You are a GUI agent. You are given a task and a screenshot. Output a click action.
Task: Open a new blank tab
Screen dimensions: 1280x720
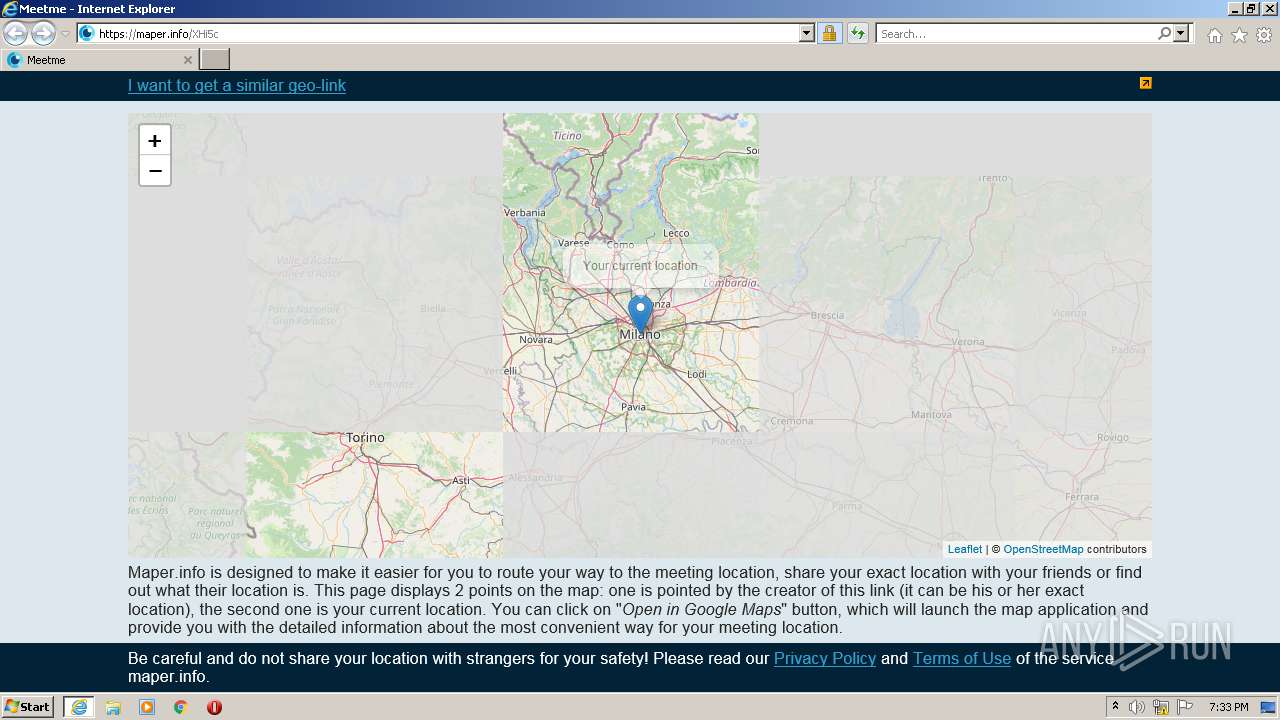[x=214, y=60]
